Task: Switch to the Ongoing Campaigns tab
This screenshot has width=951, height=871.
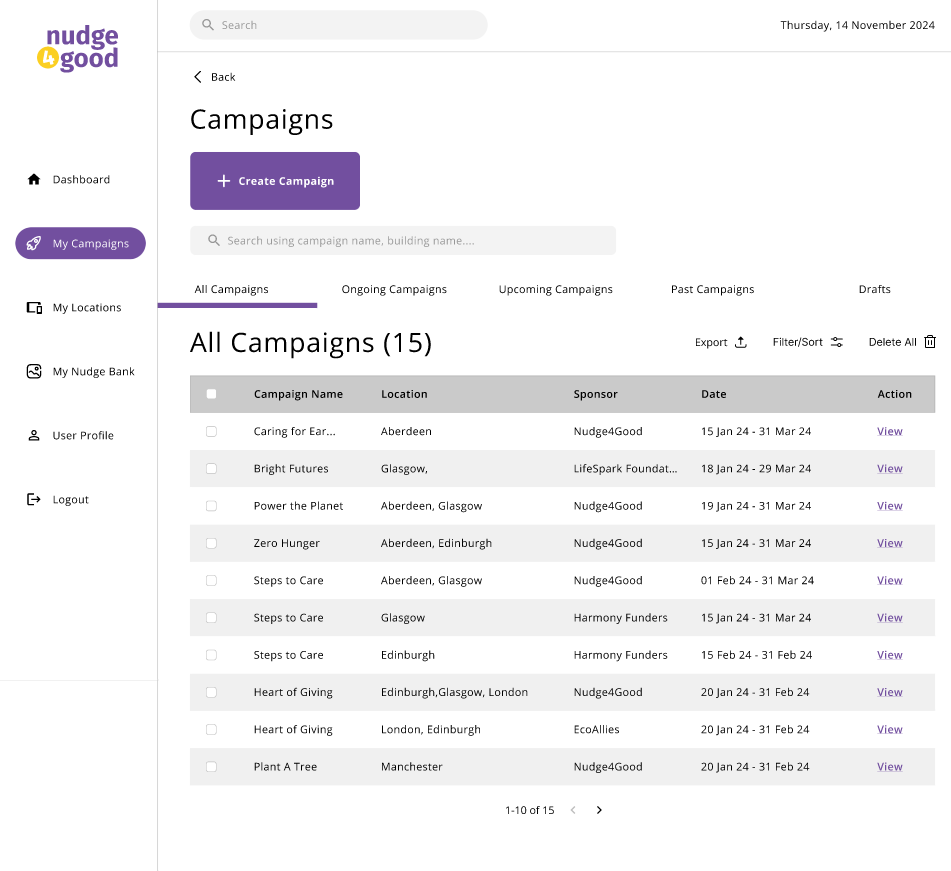Action: tap(394, 290)
